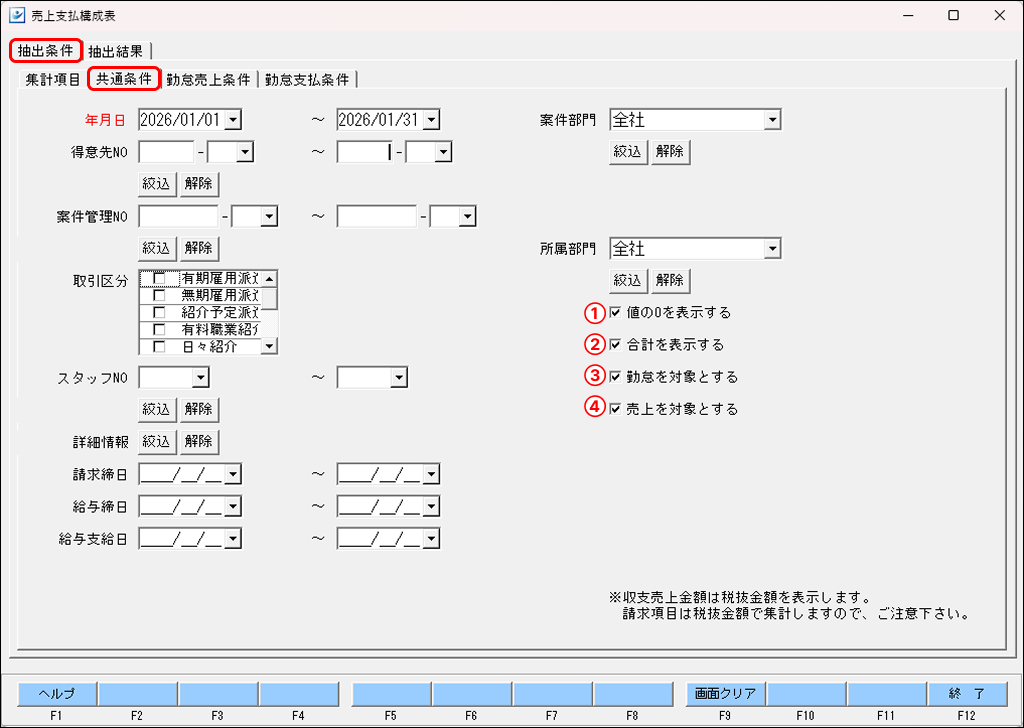Open the 給与支給日 end date dropdown

point(431,539)
